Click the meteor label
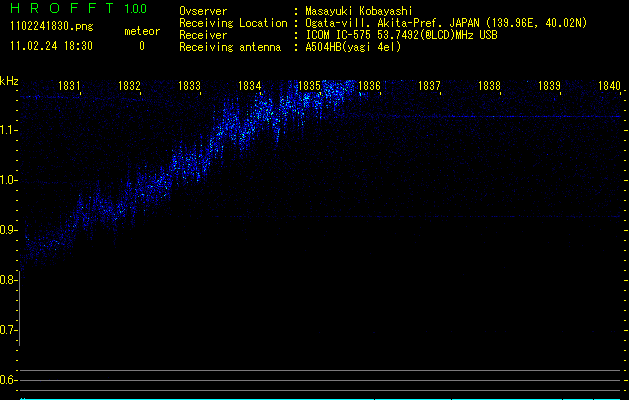 coord(142,31)
